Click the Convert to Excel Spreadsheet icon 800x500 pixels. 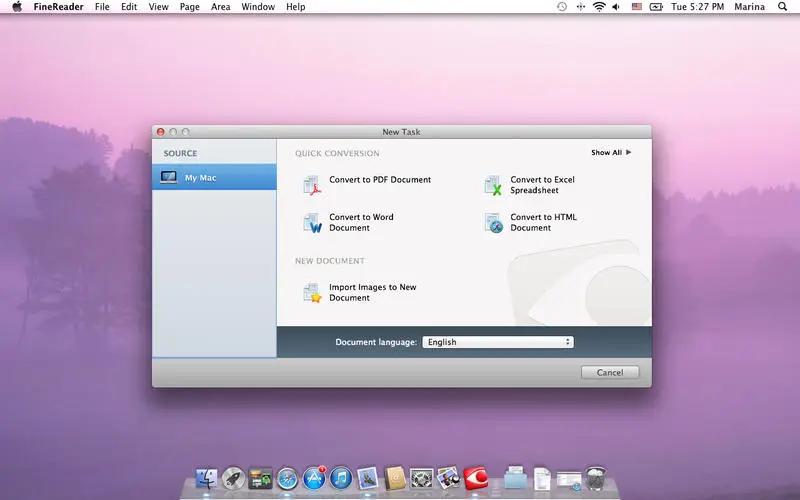point(493,185)
